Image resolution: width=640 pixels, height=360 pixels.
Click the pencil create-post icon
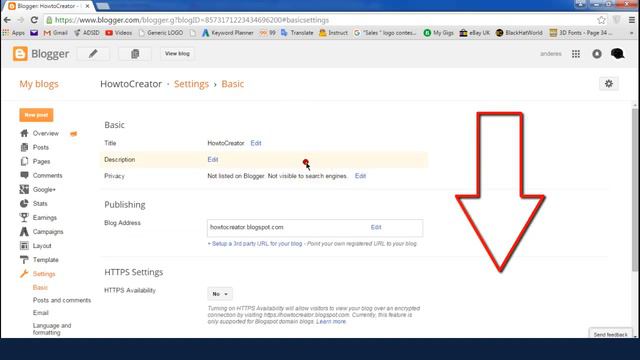point(93,53)
